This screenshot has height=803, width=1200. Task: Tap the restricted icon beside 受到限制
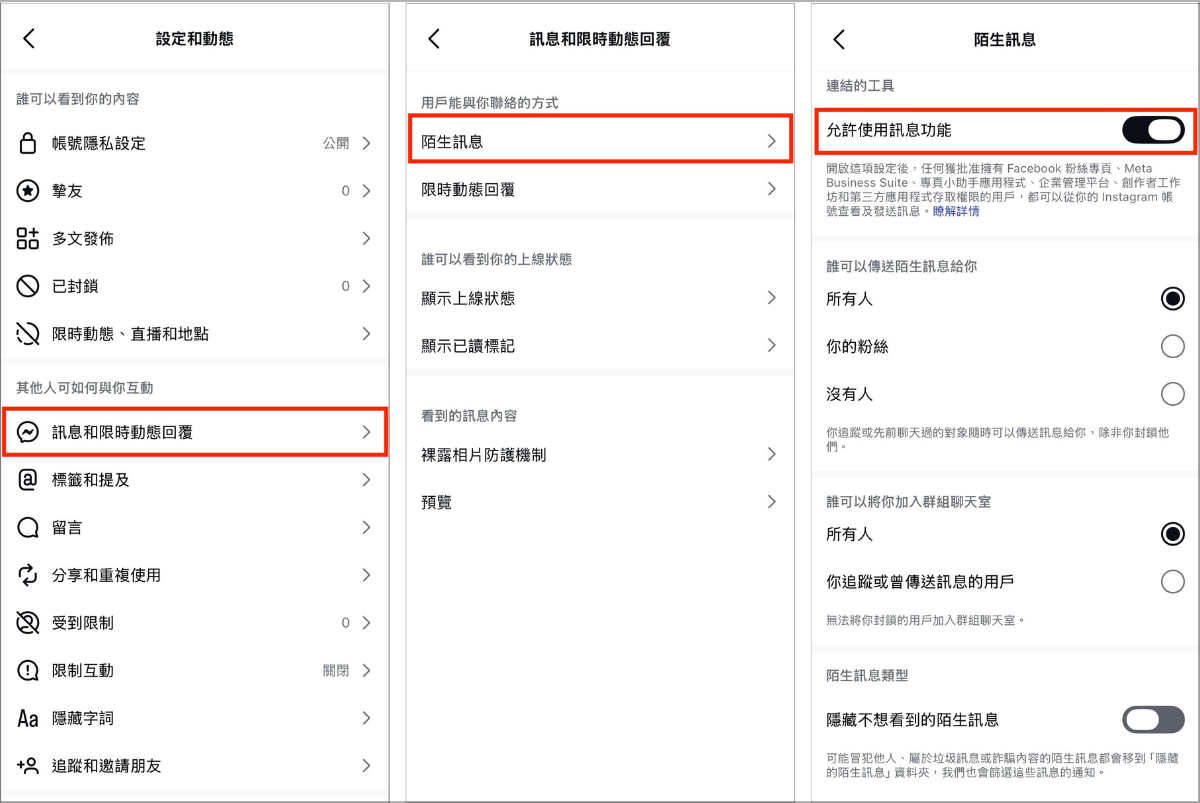point(28,622)
